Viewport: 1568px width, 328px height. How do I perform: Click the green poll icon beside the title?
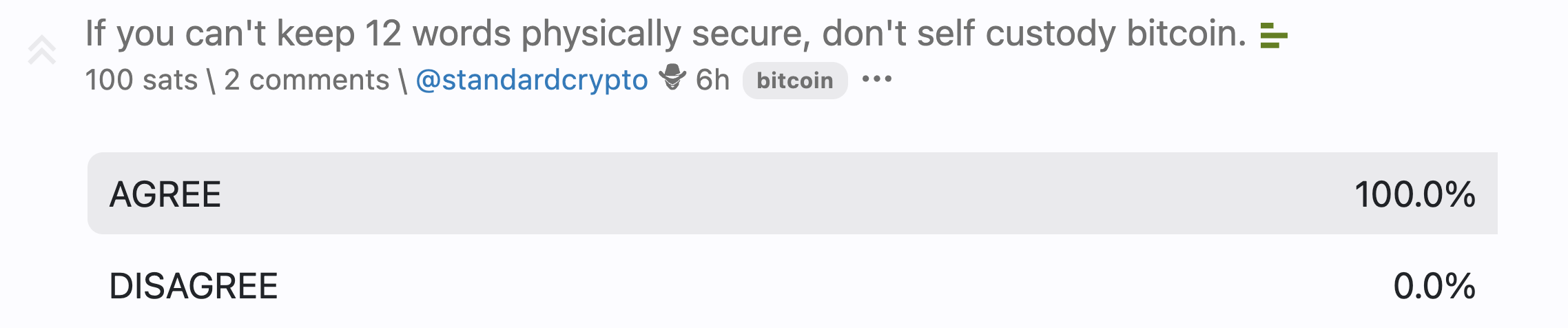pos(1273,35)
